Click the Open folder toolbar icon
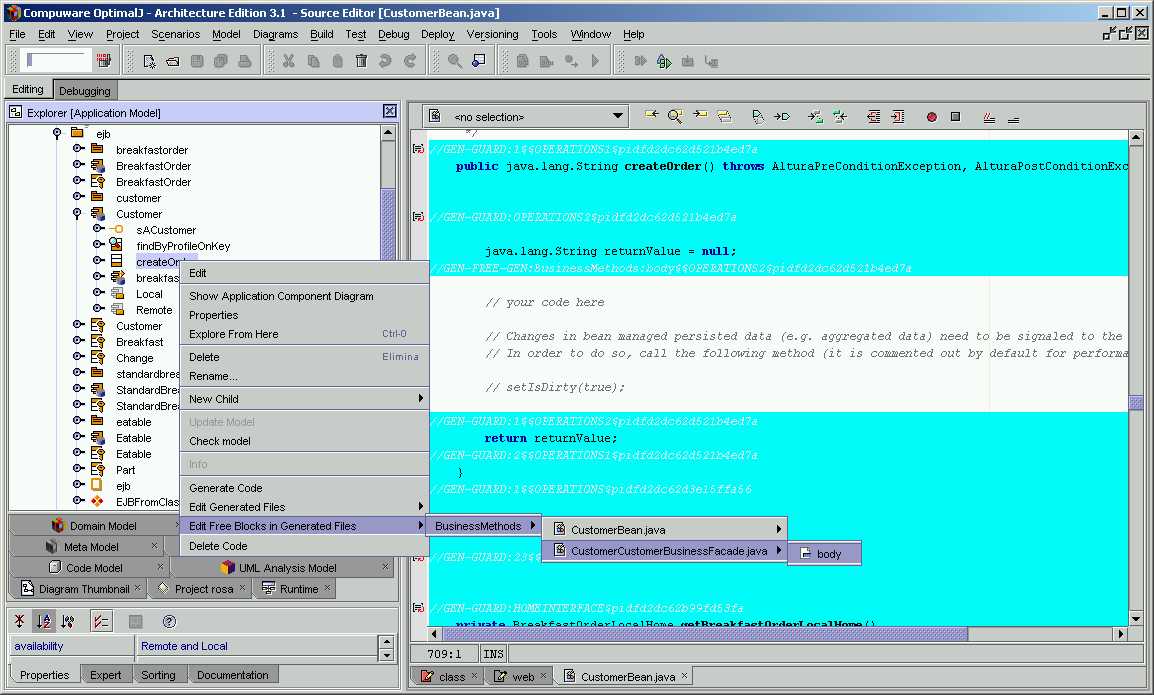The height and width of the screenshot is (695, 1154). tap(173, 62)
